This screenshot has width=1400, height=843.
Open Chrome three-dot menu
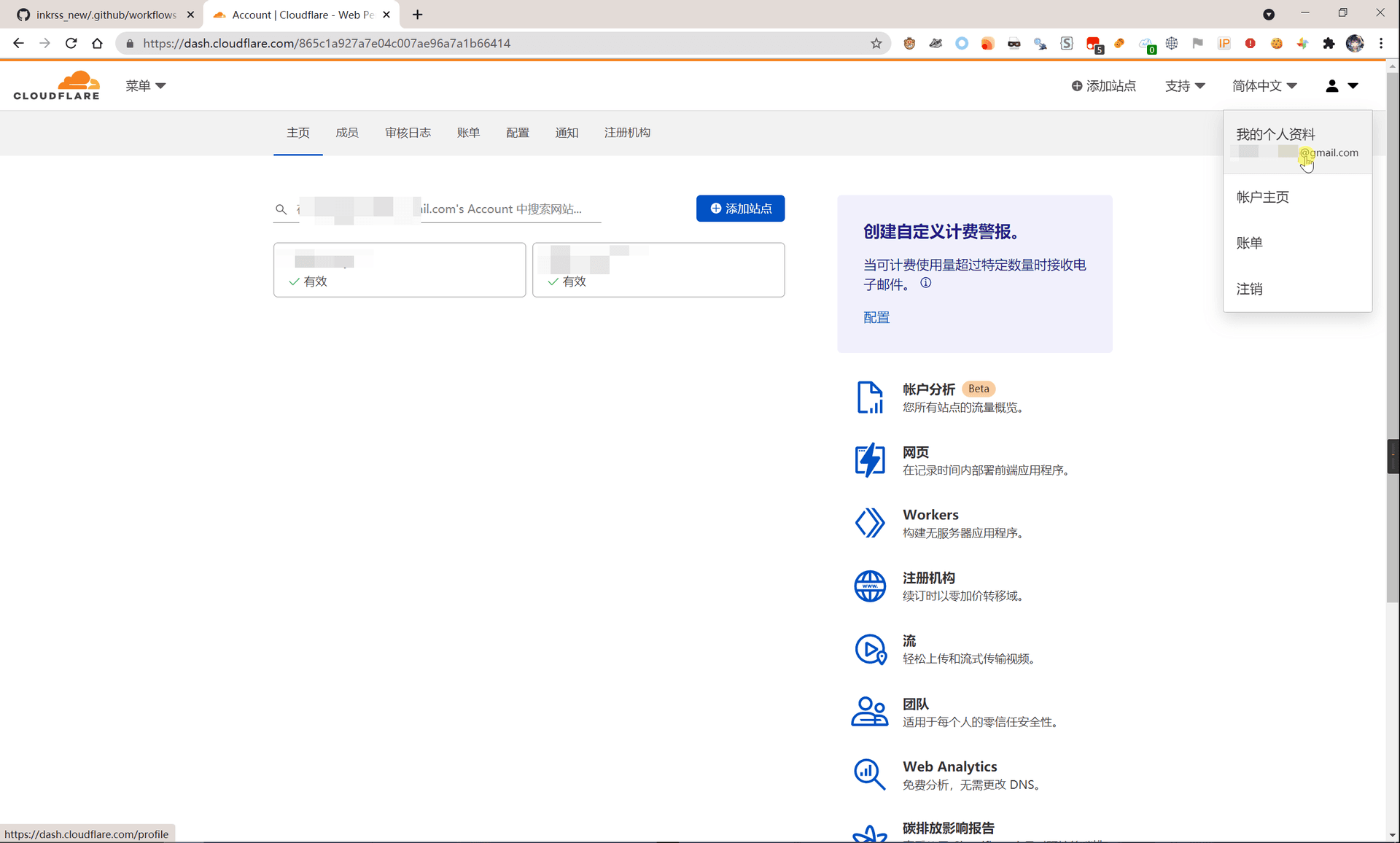pos(1381,43)
